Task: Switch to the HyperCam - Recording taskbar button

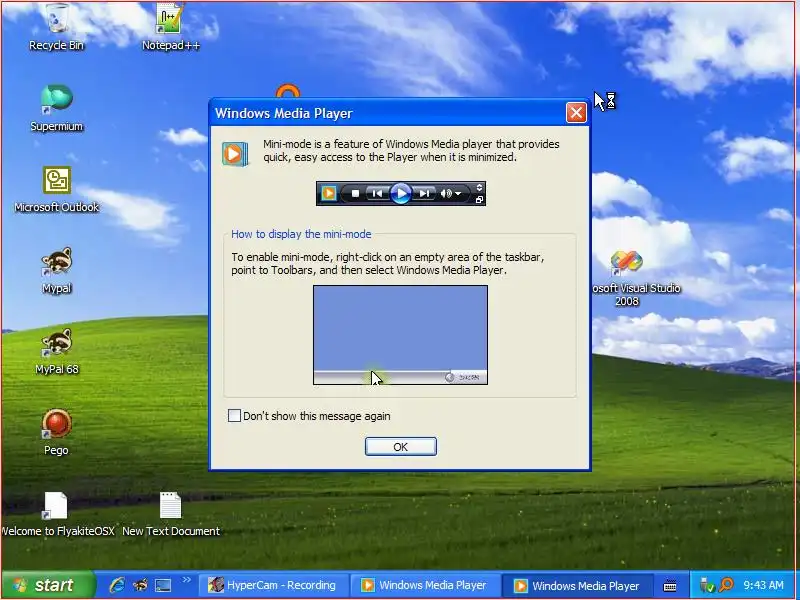Action: point(273,585)
